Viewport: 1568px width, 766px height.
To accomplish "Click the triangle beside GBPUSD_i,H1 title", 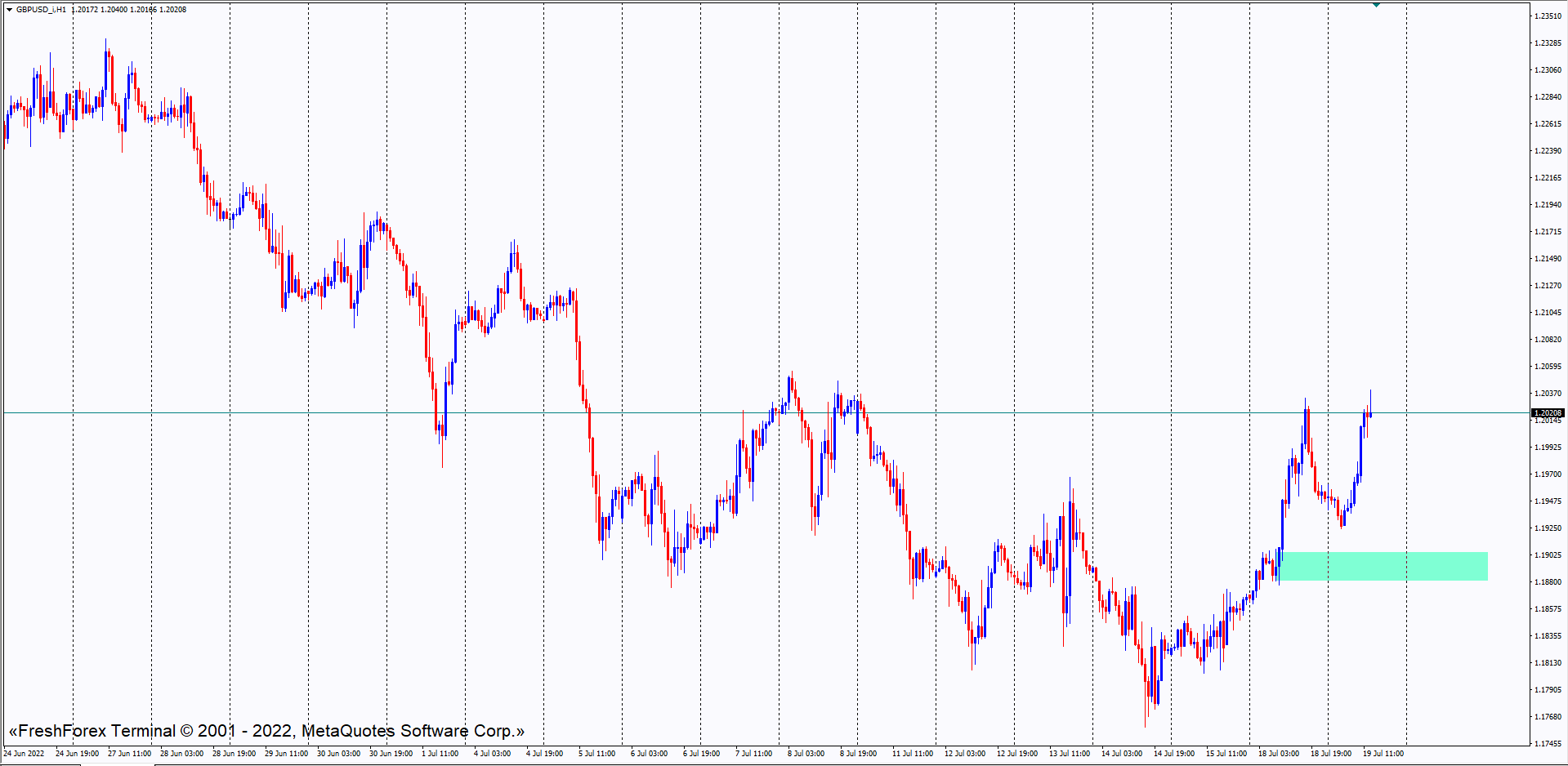I will pos(9,10).
